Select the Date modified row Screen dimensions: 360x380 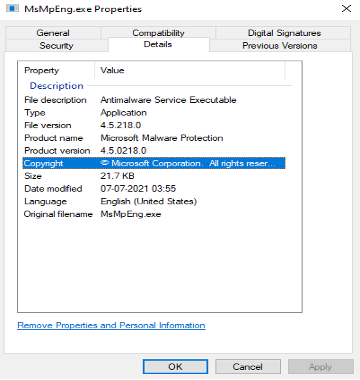coord(154,189)
